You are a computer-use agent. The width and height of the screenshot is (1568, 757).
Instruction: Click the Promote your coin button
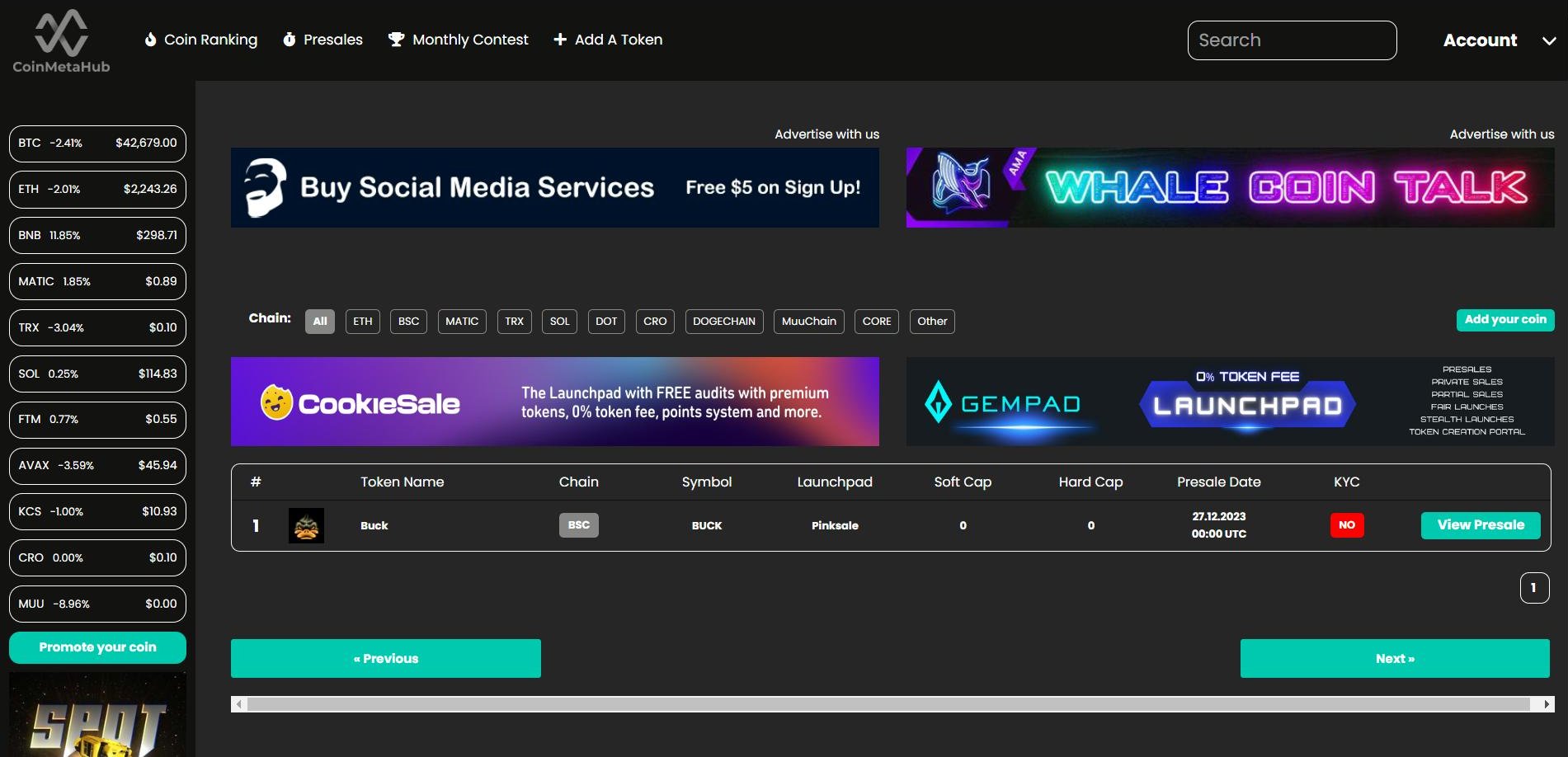tap(97, 647)
